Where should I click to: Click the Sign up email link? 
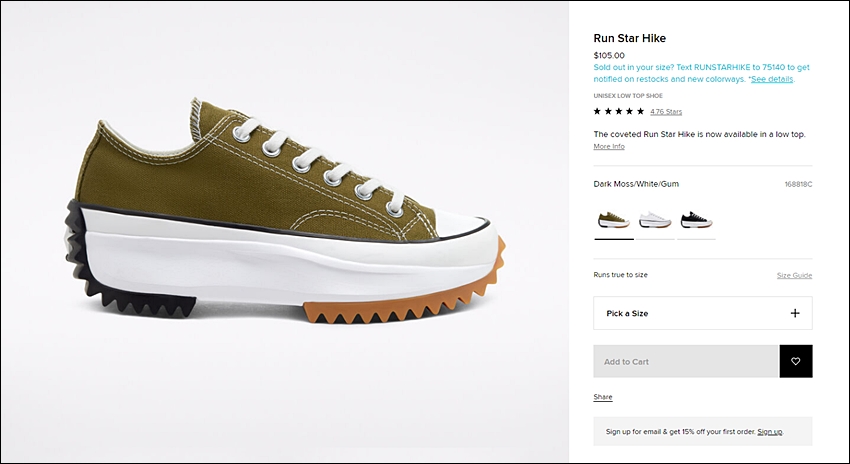(770, 431)
